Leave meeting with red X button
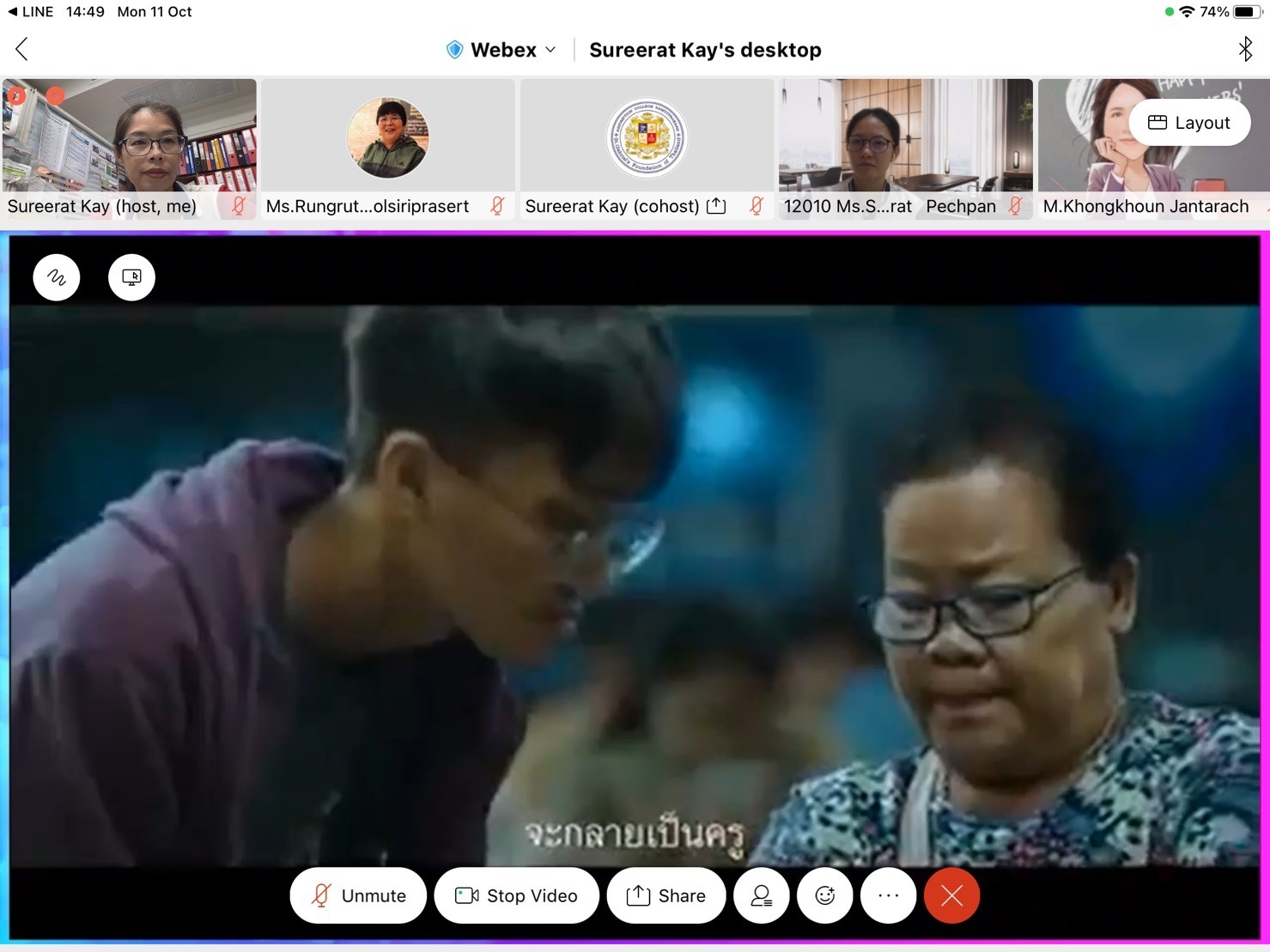 point(952,895)
